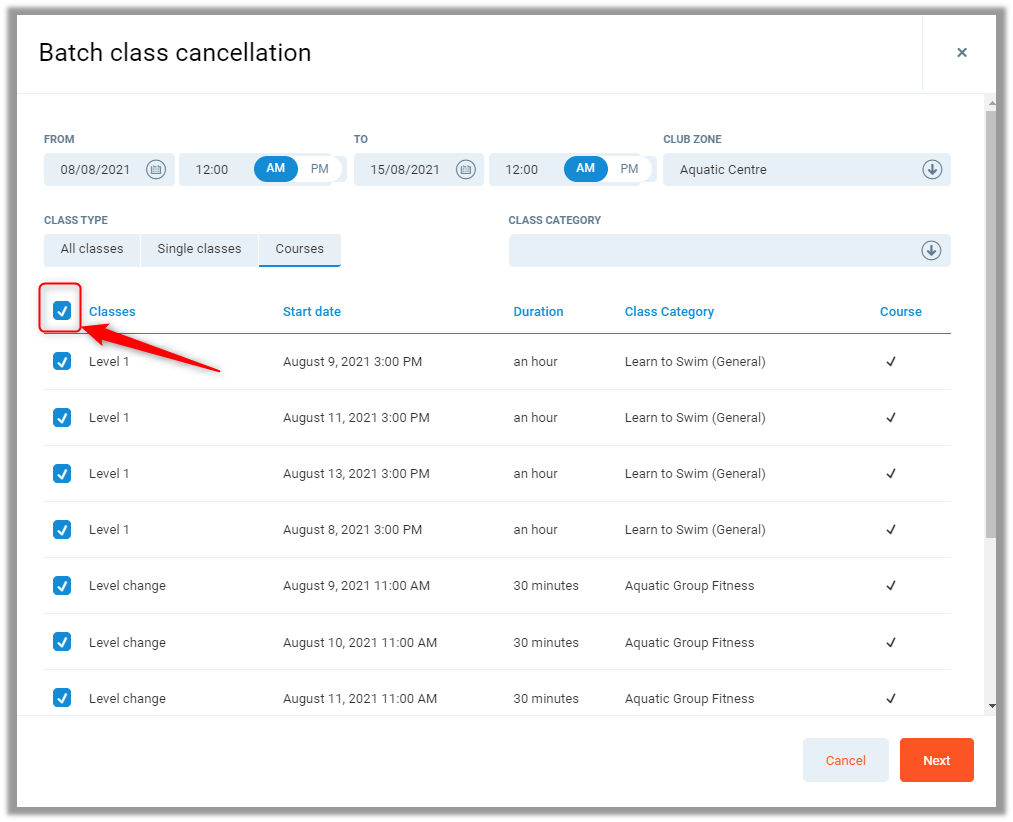Uncheck Level 1 class on August 9

tap(62, 362)
